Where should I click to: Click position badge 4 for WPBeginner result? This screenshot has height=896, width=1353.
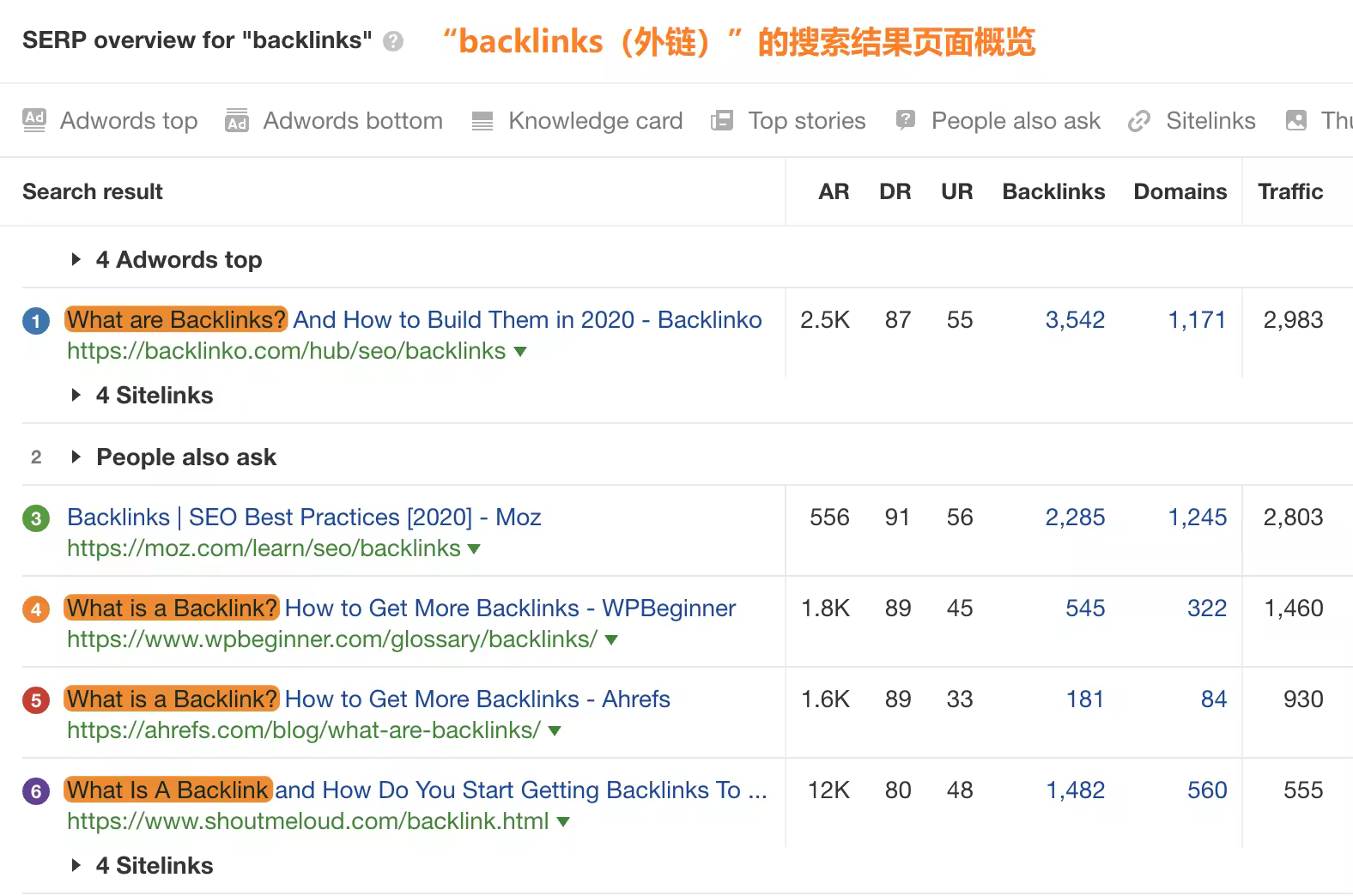36,610
